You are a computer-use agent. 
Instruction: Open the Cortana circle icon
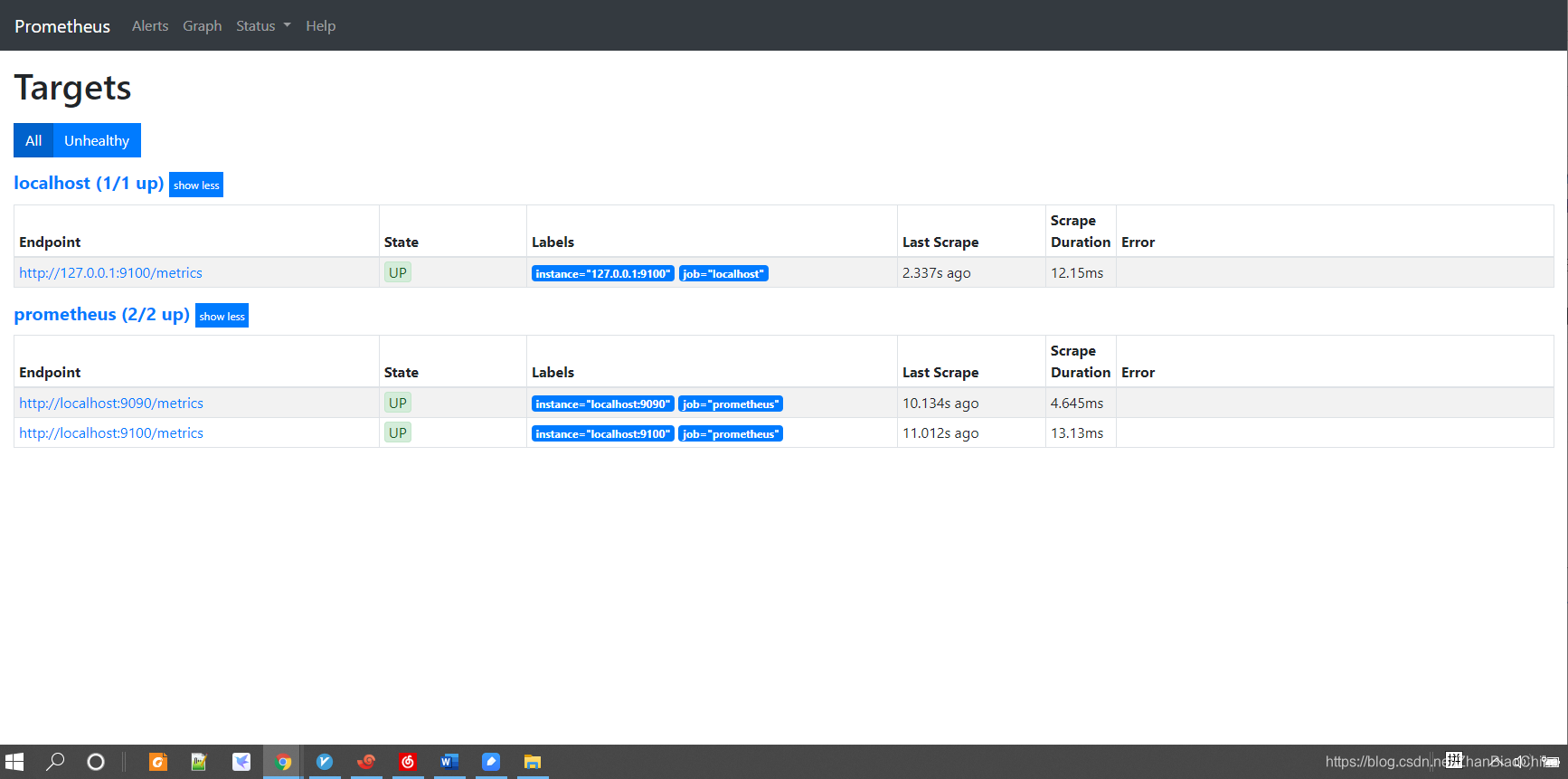(x=96, y=762)
